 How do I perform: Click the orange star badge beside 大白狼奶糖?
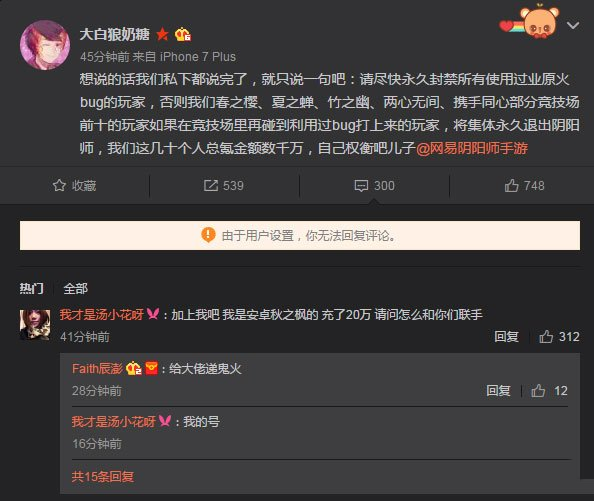pos(162,34)
